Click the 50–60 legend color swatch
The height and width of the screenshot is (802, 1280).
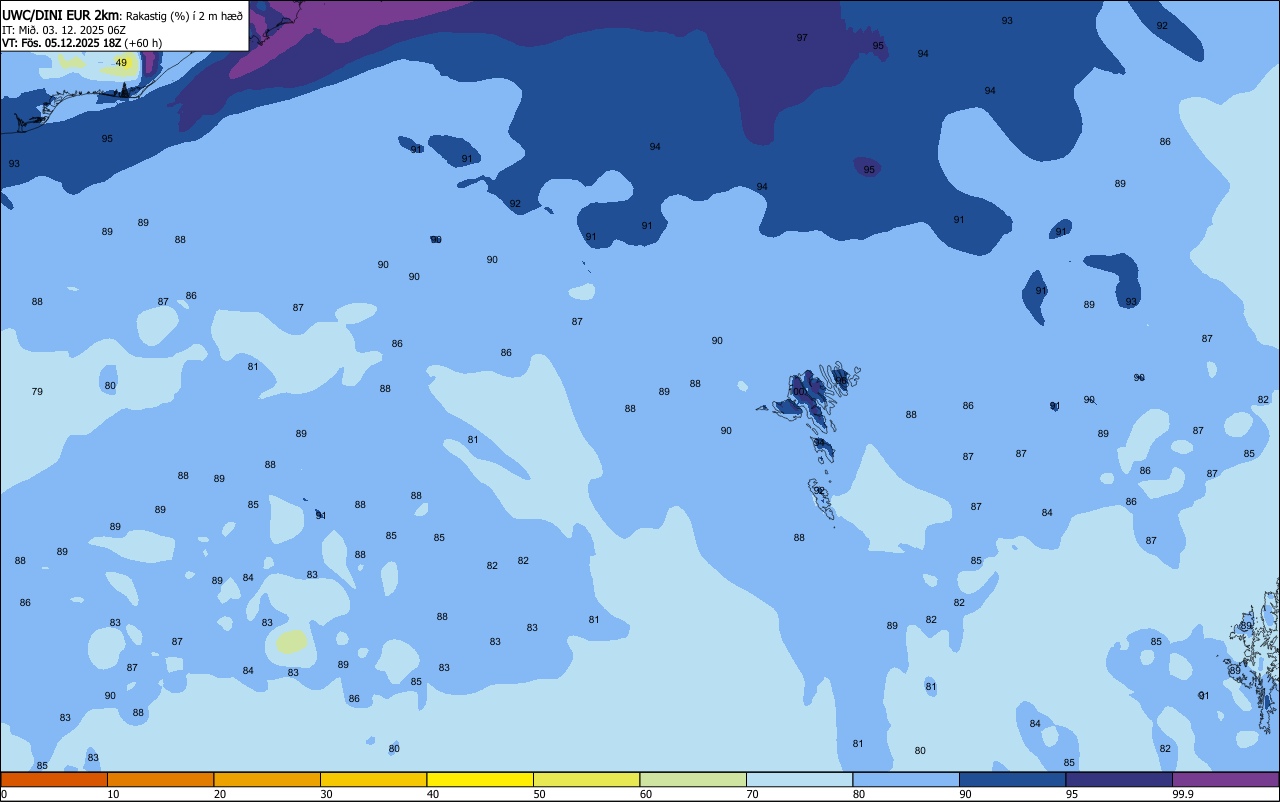coord(586,779)
